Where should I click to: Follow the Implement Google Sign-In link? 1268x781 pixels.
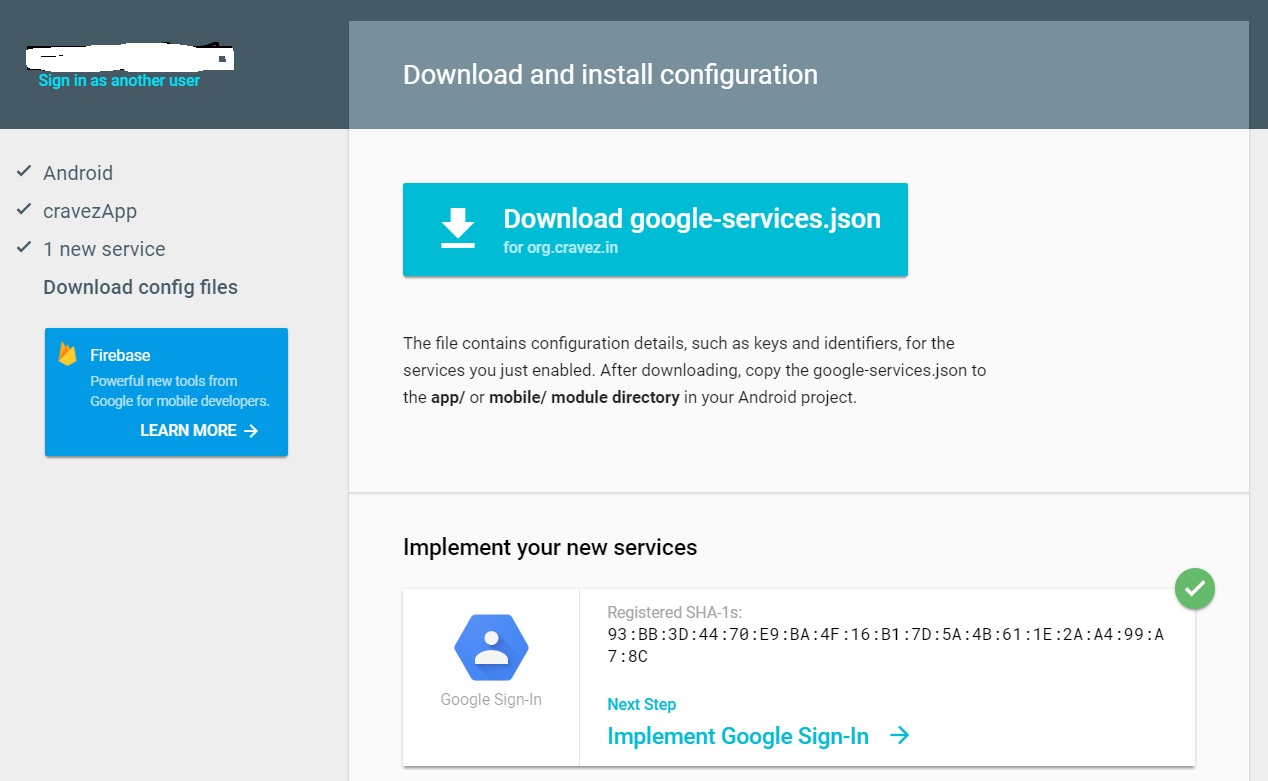(738, 736)
